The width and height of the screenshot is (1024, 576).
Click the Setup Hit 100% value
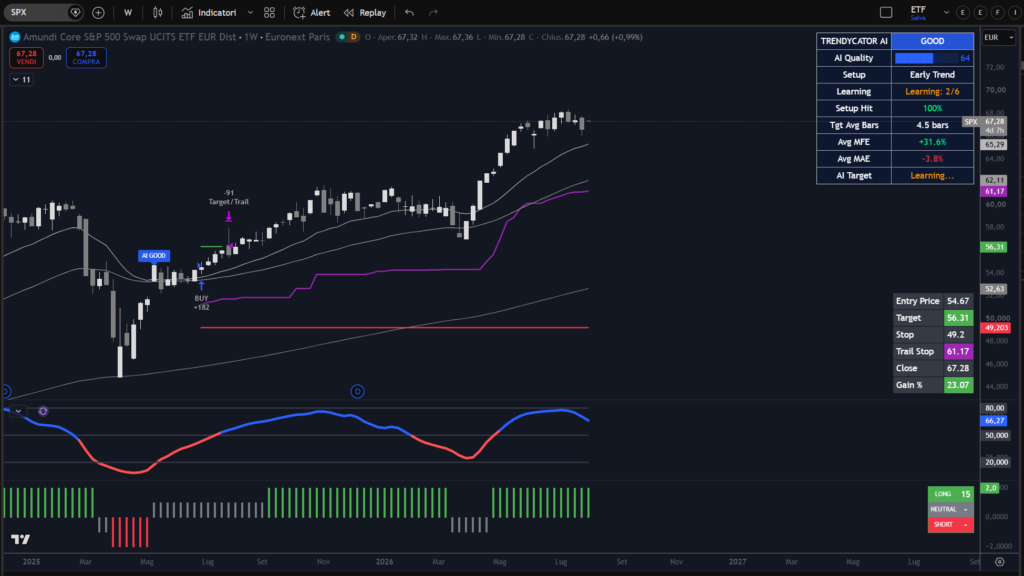(932, 108)
